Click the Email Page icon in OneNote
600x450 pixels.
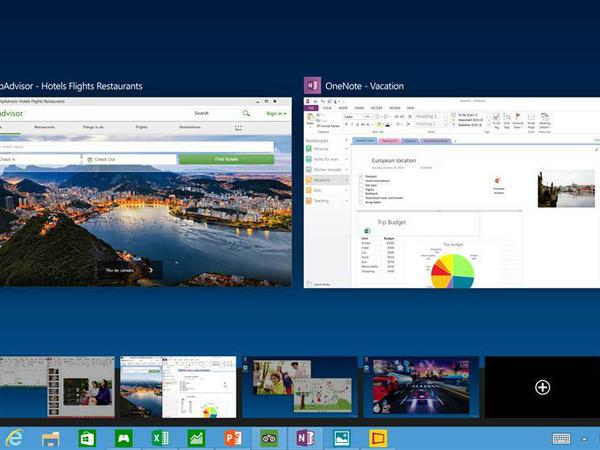tap(531, 121)
